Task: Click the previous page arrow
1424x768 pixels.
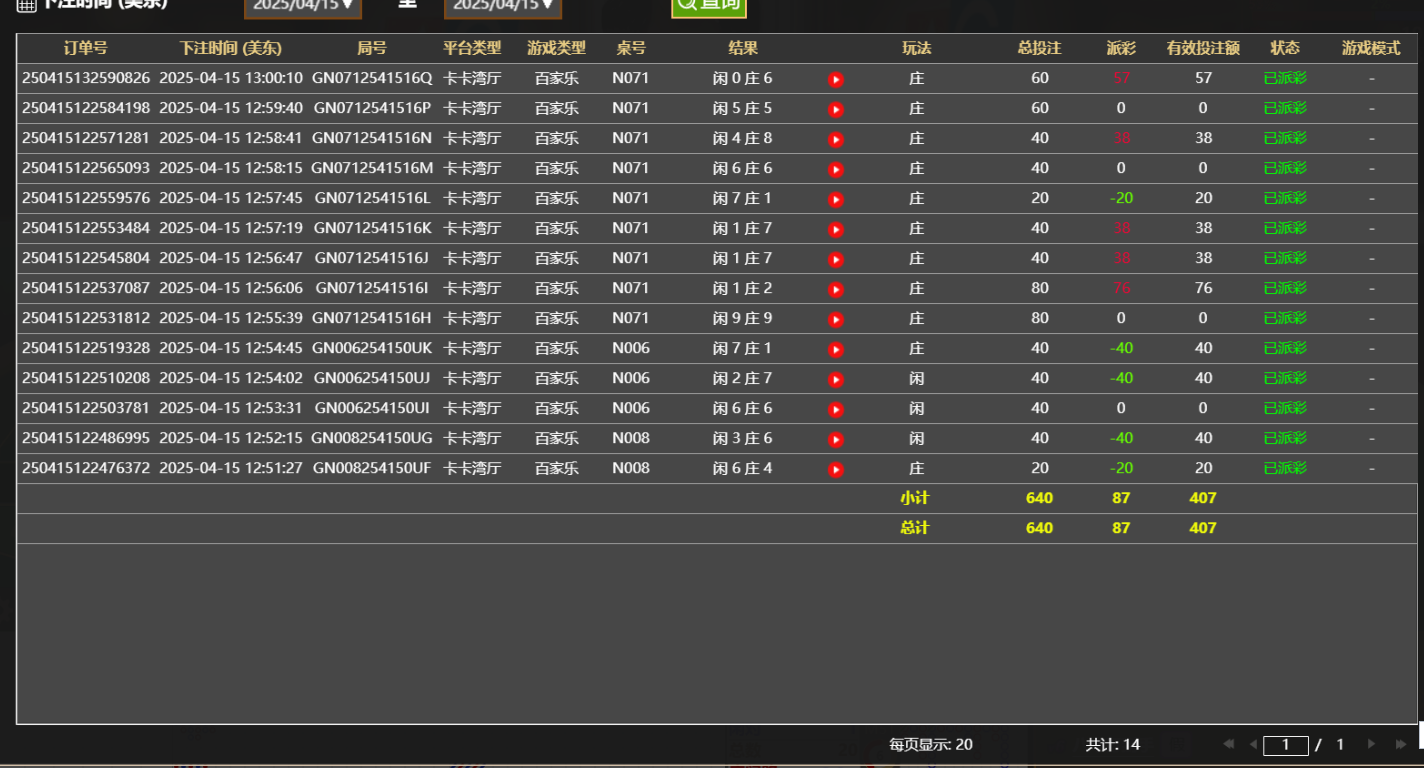Action: pyautogui.click(x=1252, y=744)
